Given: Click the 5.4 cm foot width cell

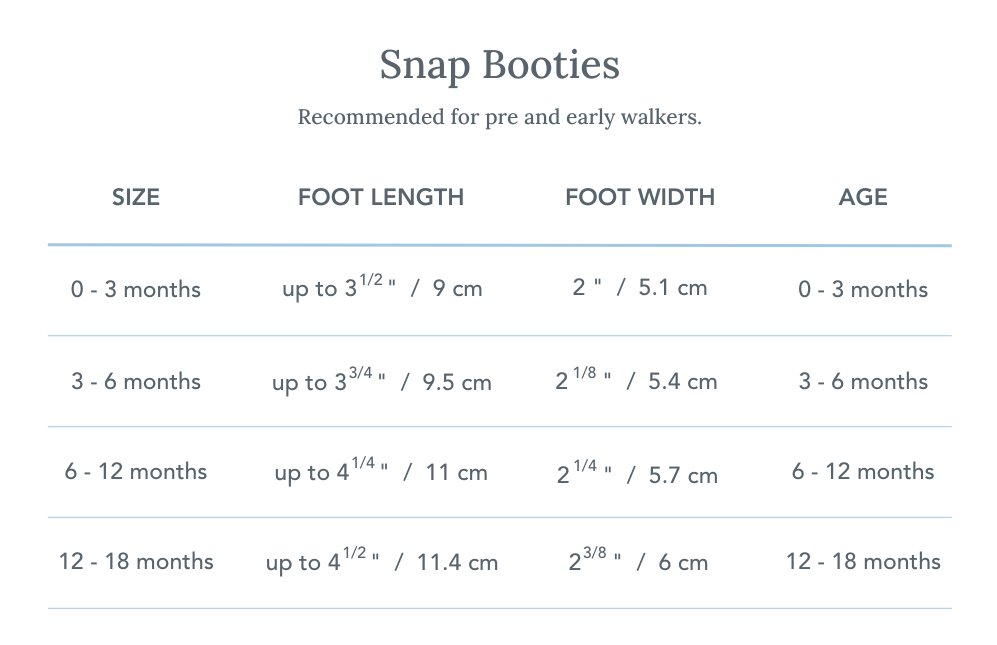Looking at the screenshot, I should click(637, 381).
